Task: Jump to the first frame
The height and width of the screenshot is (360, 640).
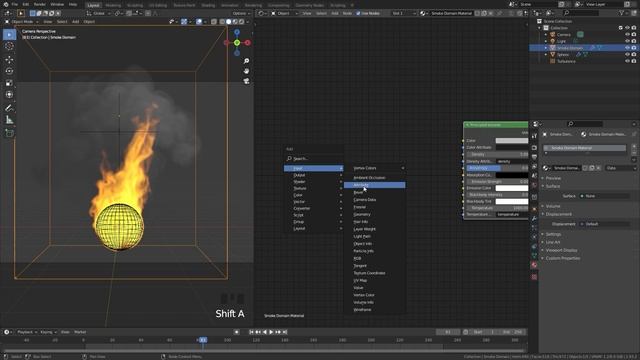Action: click(251, 332)
